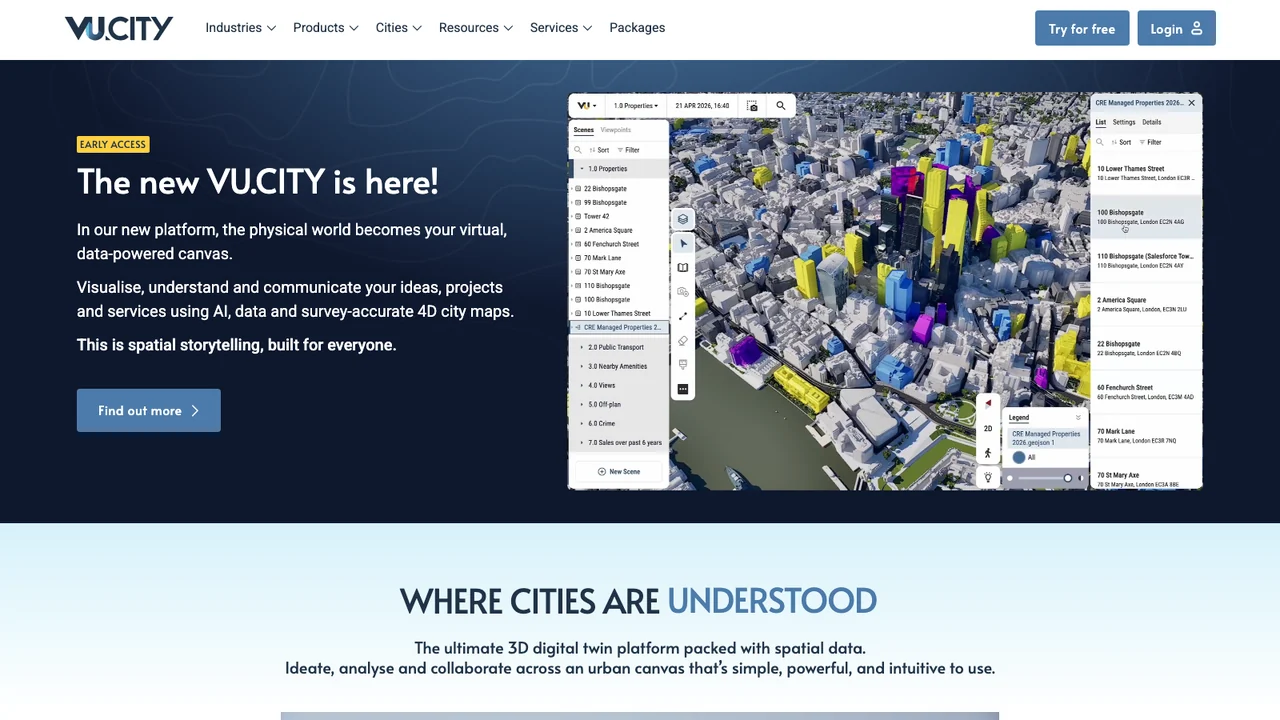Click Filter in the Scenes panel
The image size is (1280, 720).
click(x=628, y=150)
